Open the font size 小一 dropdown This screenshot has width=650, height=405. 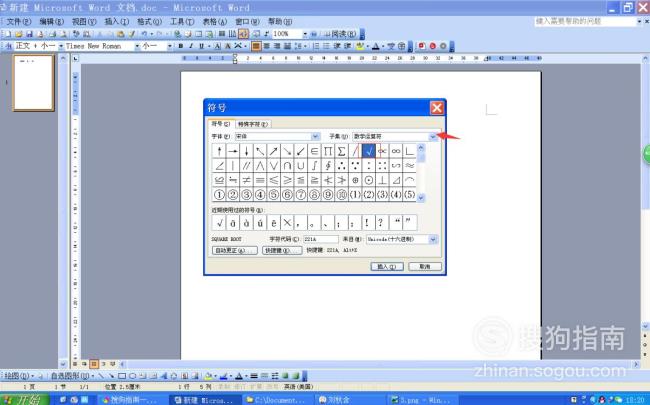click(x=170, y=46)
